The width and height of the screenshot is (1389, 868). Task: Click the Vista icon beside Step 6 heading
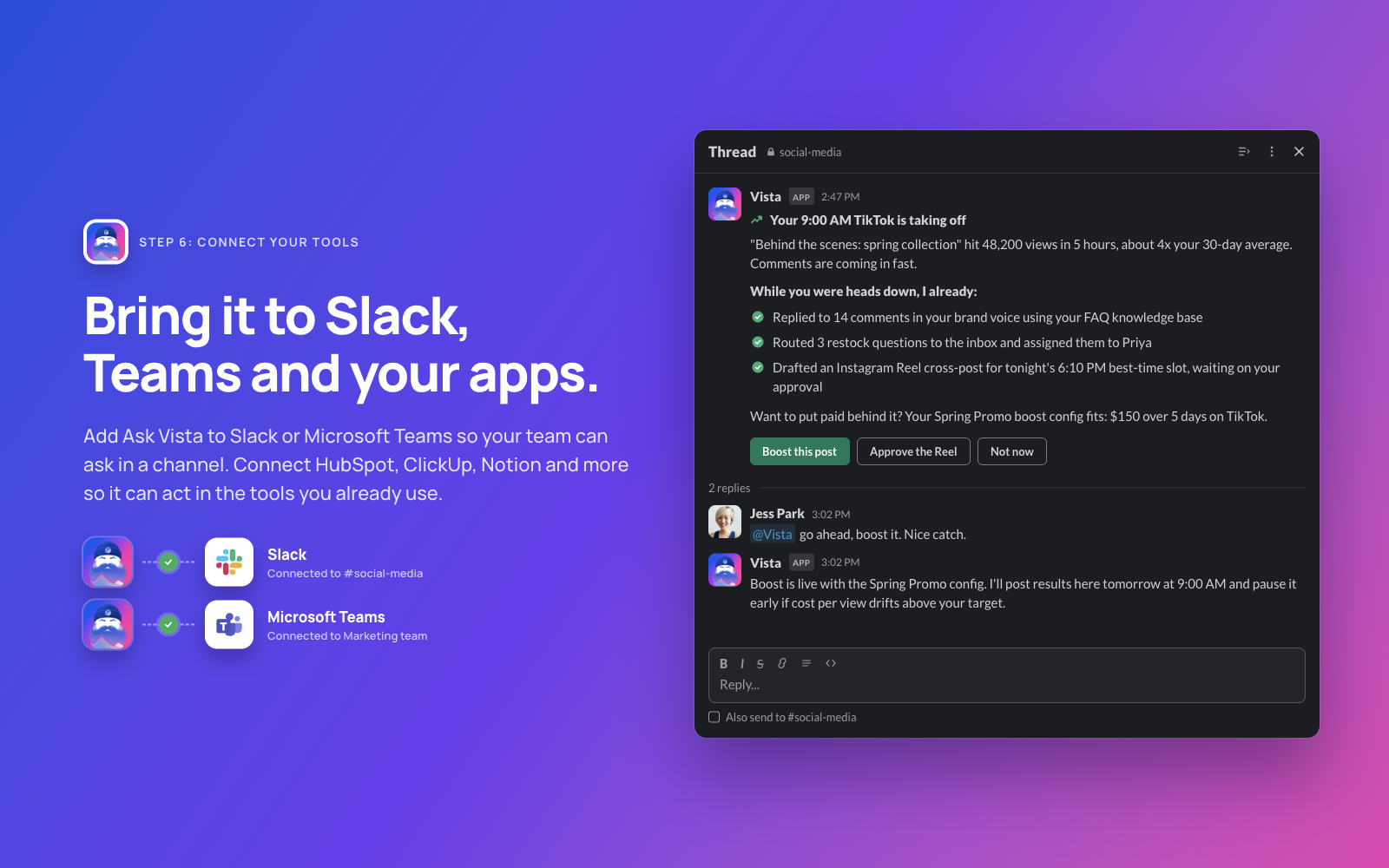(106, 241)
